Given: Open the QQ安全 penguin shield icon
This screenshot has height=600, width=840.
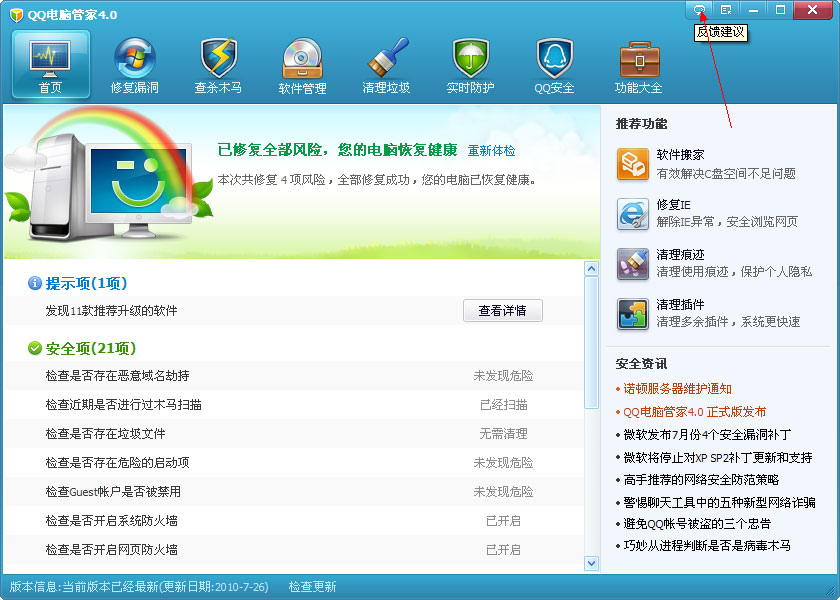Looking at the screenshot, I should coord(554,58).
